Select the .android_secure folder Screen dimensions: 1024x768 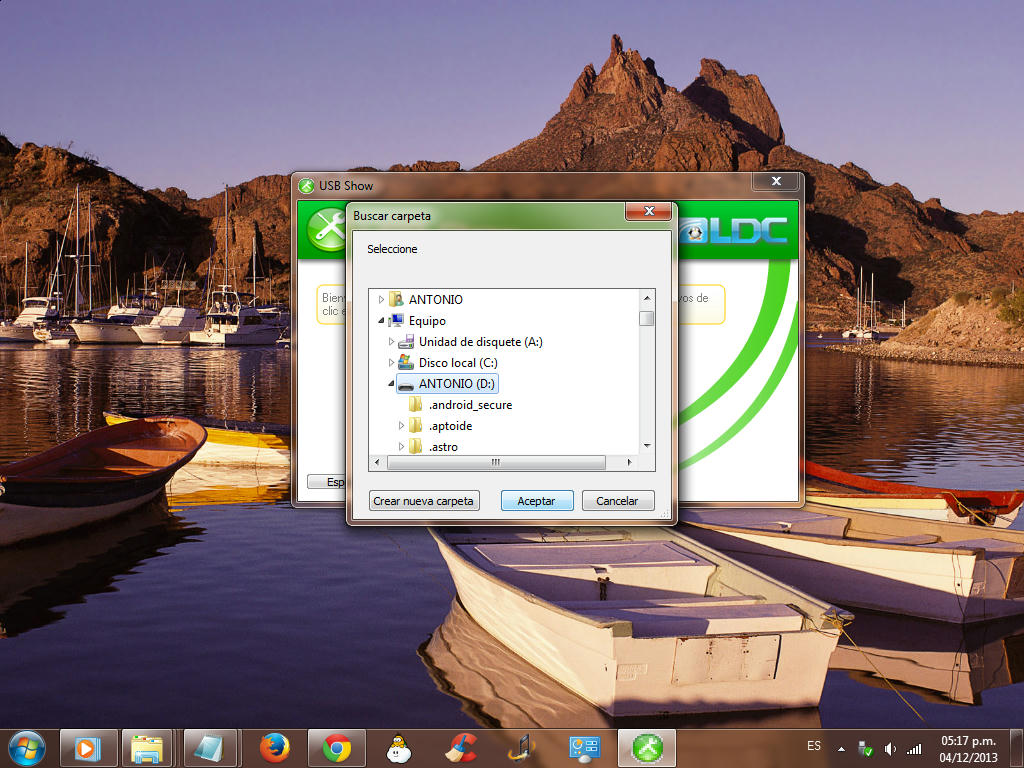pos(470,405)
